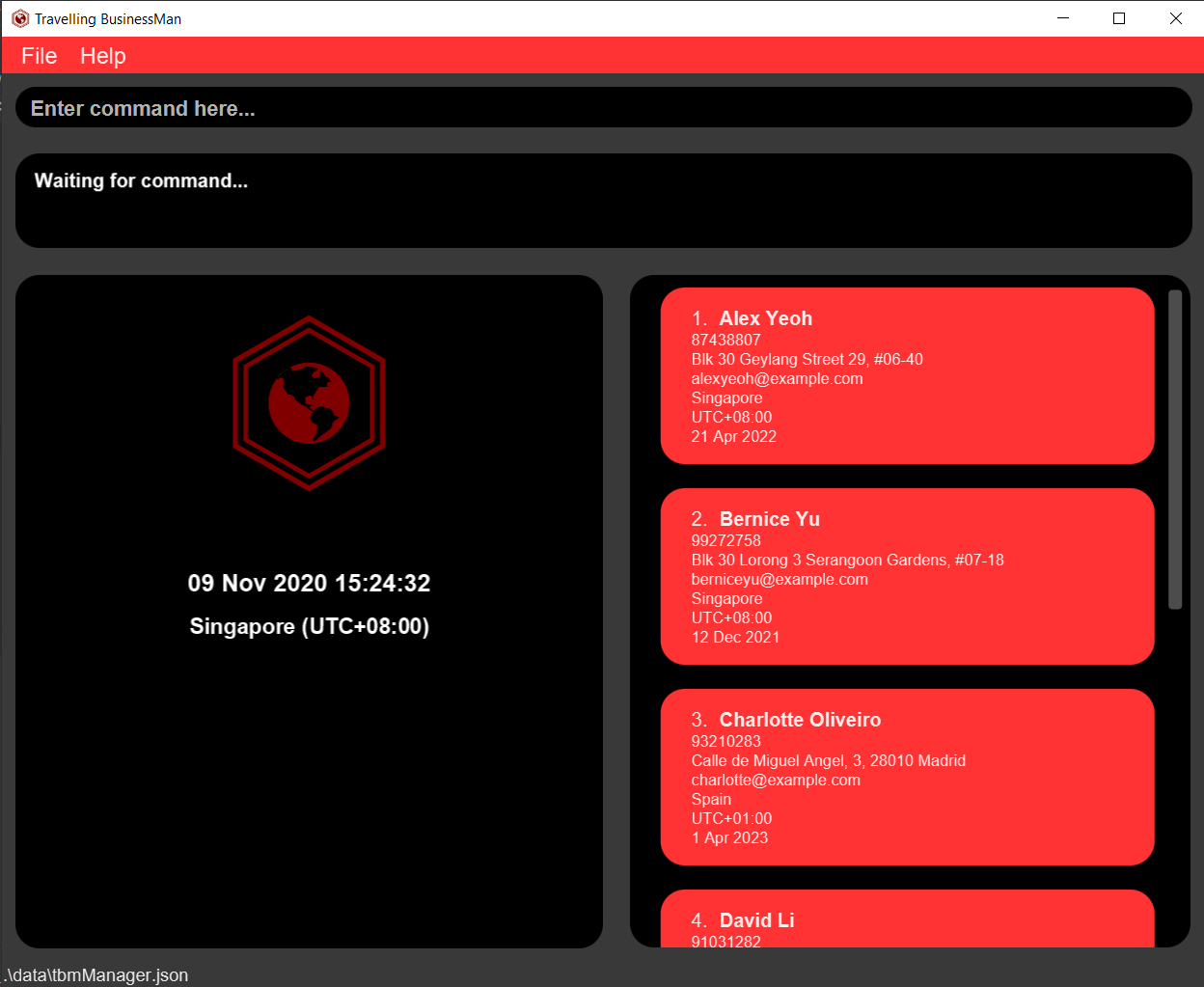Image resolution: width=1204 pixels, height=987 pixels.
Task: Click the Singapore (UTC+08:00) timezone label
Action: pyautogui.click(x=309, y=626)
